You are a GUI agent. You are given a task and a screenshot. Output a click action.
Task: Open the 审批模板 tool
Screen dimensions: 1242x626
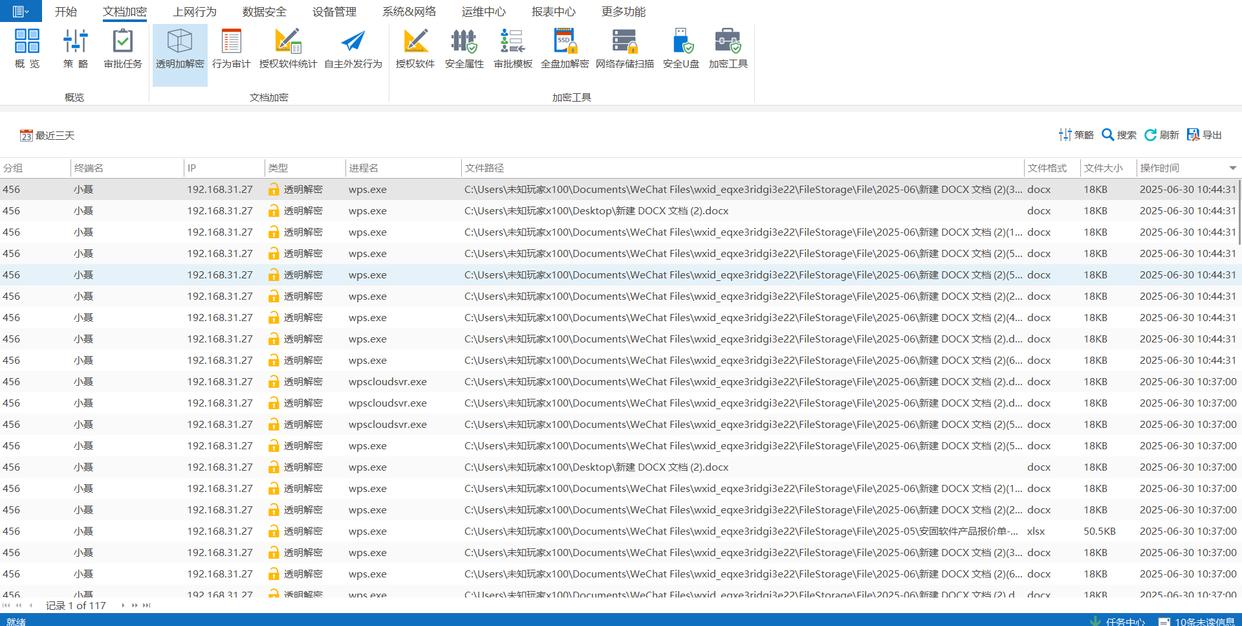point(513,49)
